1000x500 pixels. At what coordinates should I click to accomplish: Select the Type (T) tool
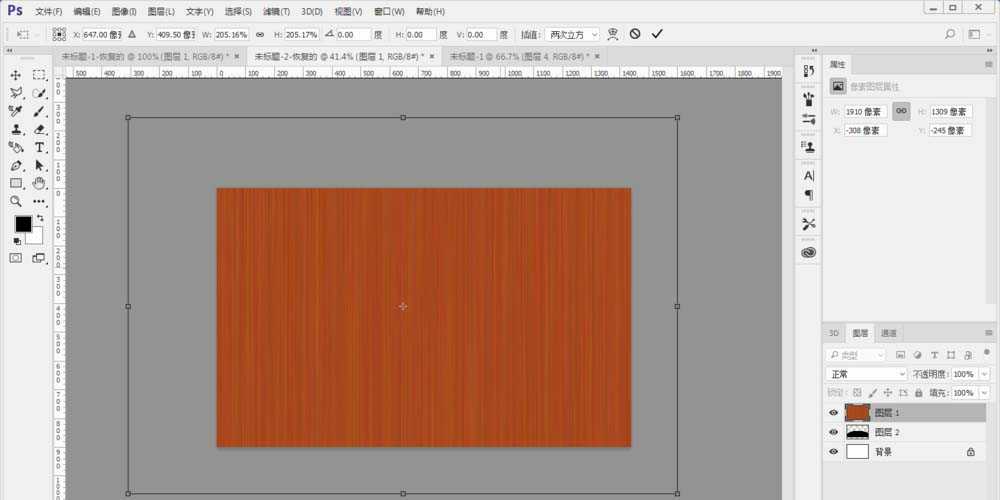(40, 147)
